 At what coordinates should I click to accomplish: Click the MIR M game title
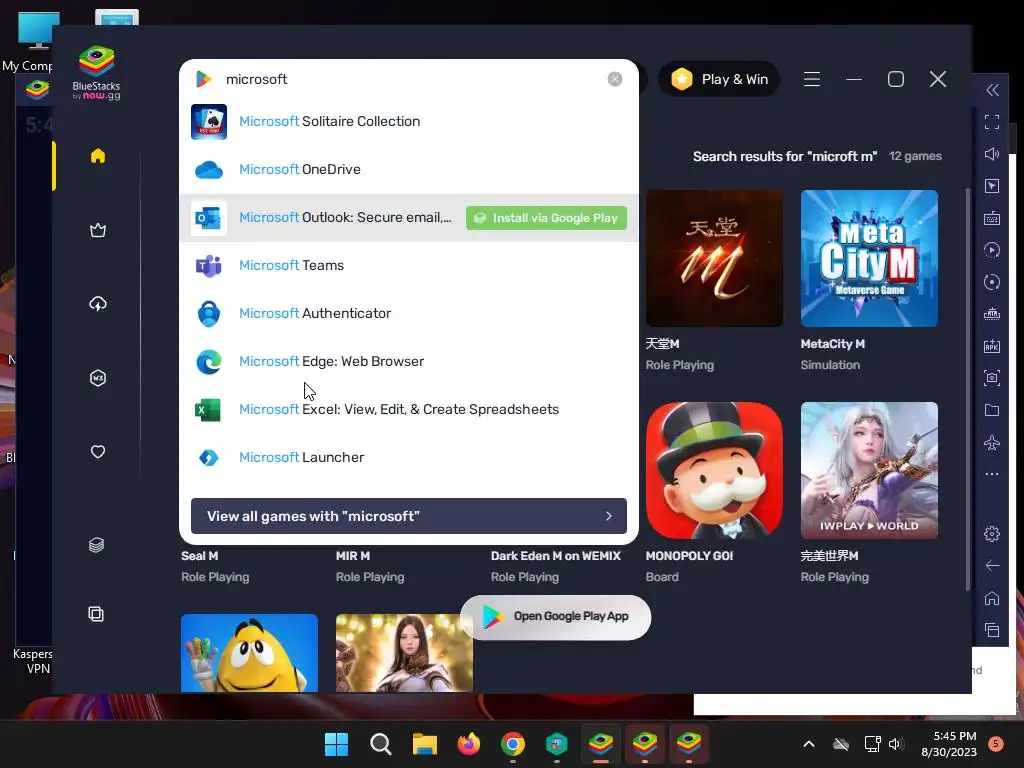click(x=353, y=556)
